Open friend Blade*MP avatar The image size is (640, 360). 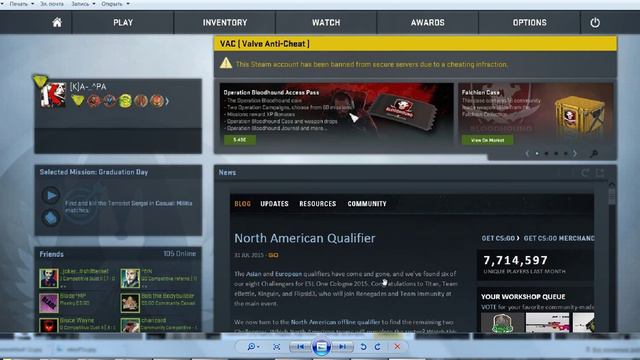click(49, 302)
